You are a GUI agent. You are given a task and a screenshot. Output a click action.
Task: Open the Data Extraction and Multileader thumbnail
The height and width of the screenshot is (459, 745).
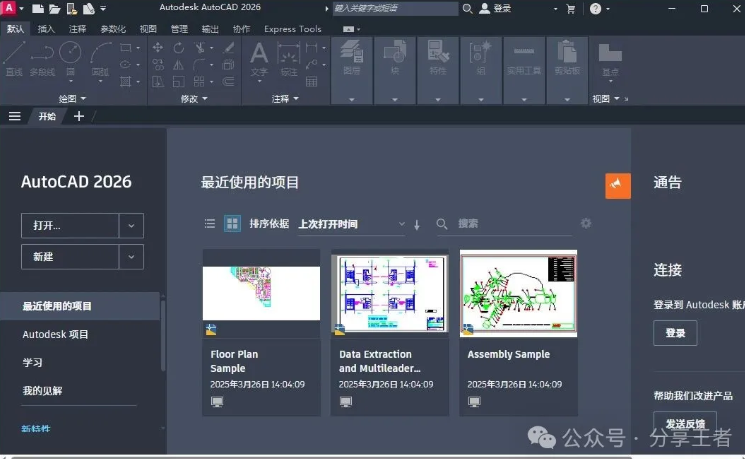[x=390, y=293]
